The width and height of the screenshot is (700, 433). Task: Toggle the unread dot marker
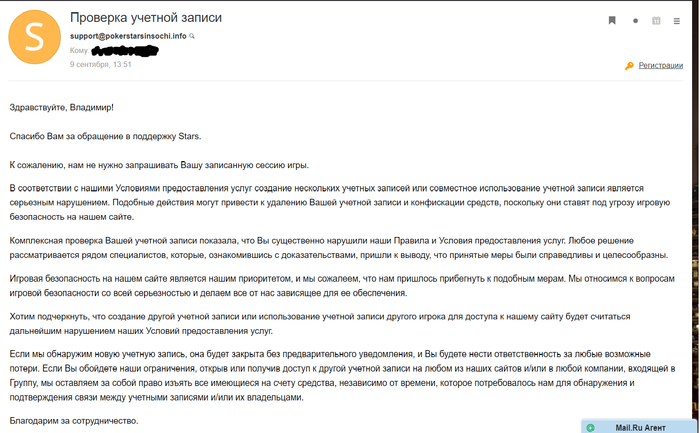point(635,20)
